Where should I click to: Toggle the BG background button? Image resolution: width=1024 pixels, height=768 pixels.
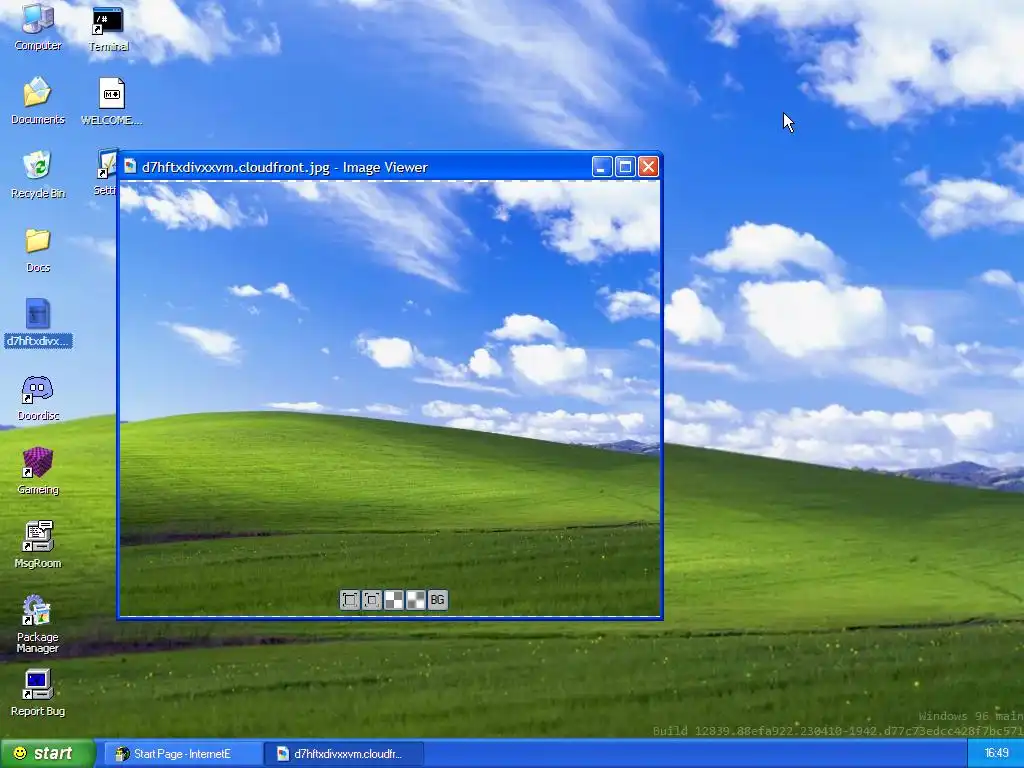pos(438,600)
